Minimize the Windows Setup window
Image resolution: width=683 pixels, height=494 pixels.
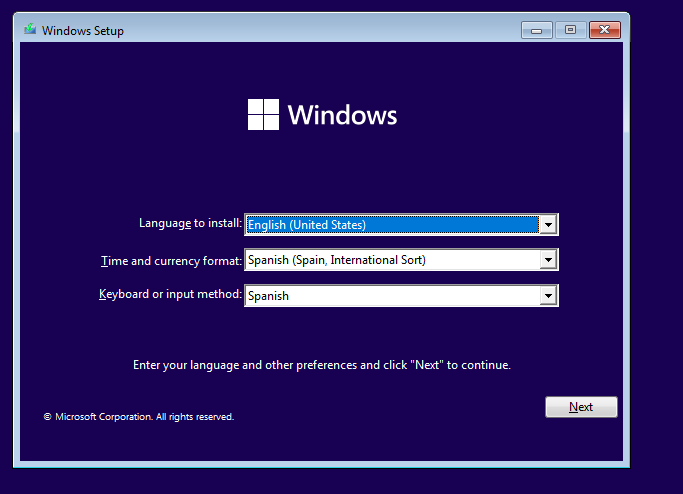coord(537,30)
